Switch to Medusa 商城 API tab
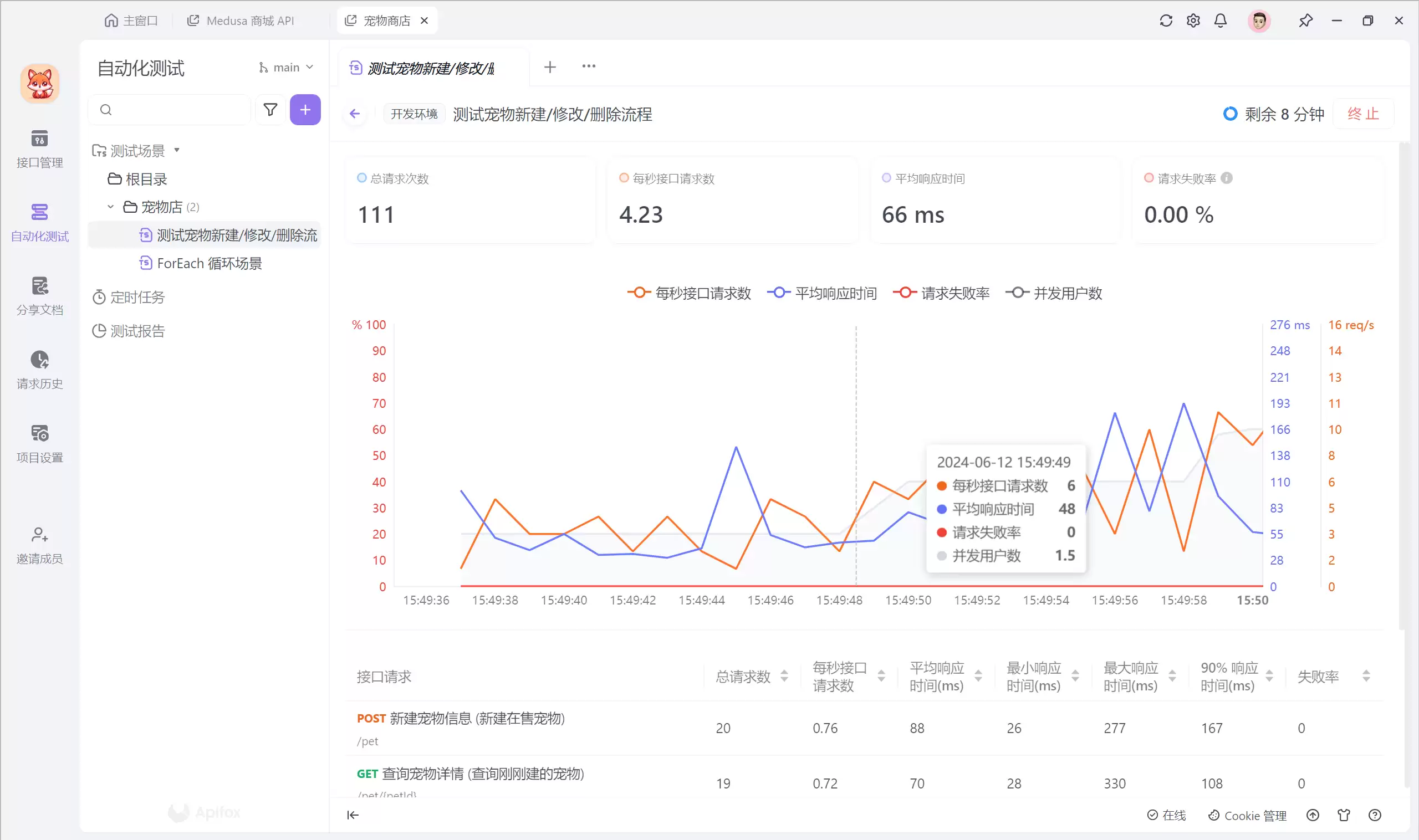This screenshot has width=1419, height=840. click(241, 21)
